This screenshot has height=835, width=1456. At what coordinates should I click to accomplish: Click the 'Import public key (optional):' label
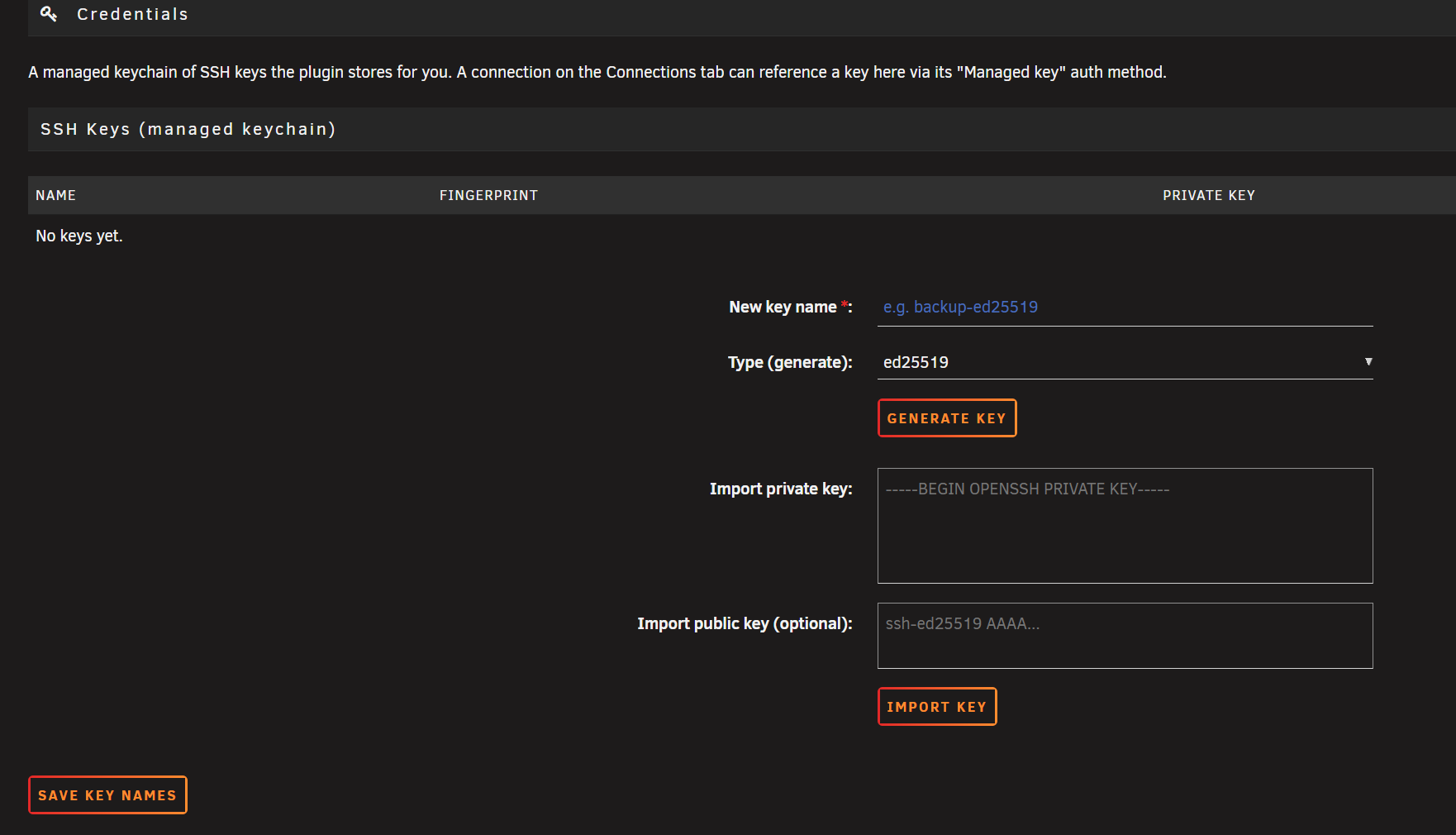coord(745,623)
